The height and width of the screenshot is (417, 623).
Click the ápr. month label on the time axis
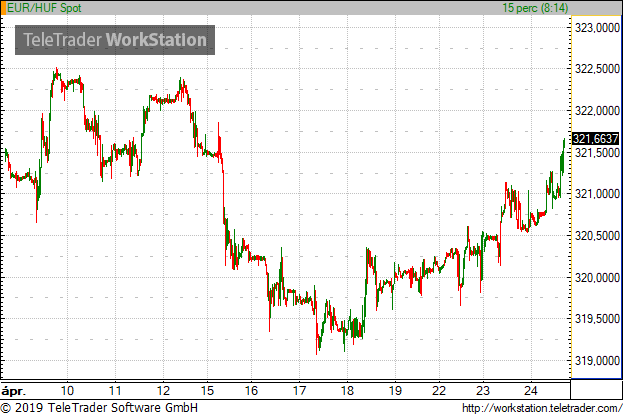click(14, 391)
